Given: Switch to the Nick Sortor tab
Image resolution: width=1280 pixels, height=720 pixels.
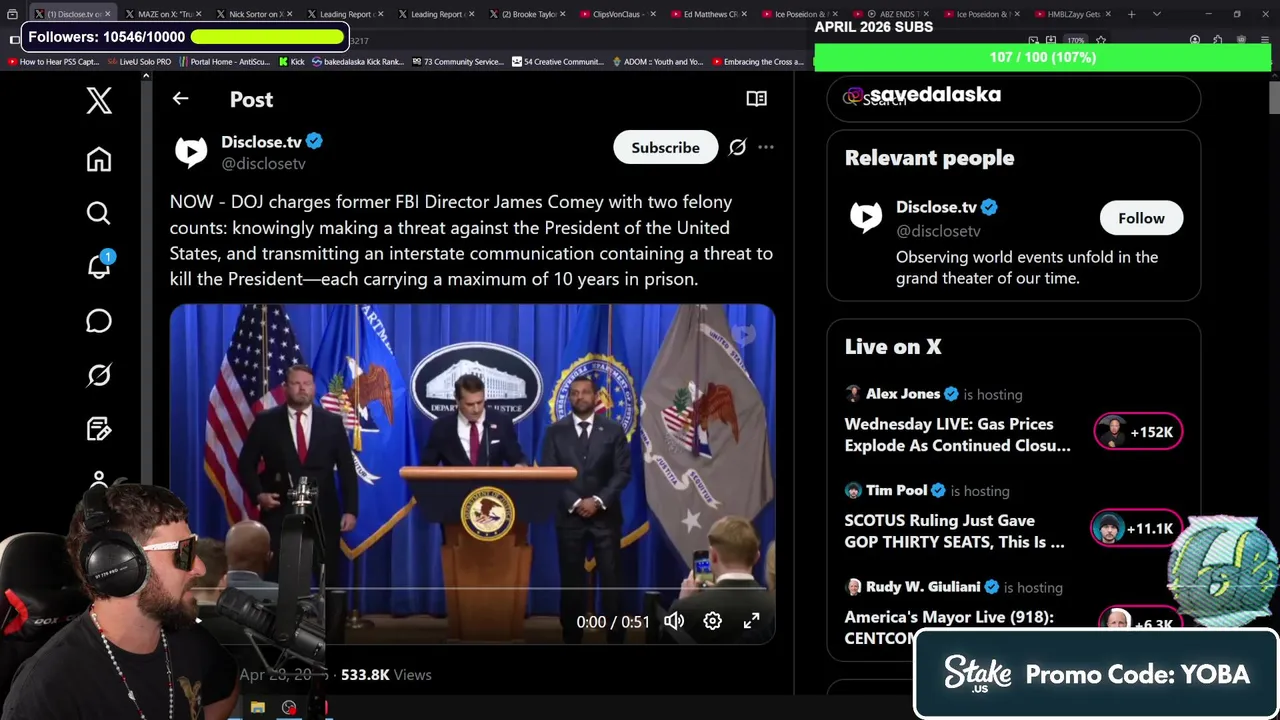Looking at the screenshot, I should [255, 14].
